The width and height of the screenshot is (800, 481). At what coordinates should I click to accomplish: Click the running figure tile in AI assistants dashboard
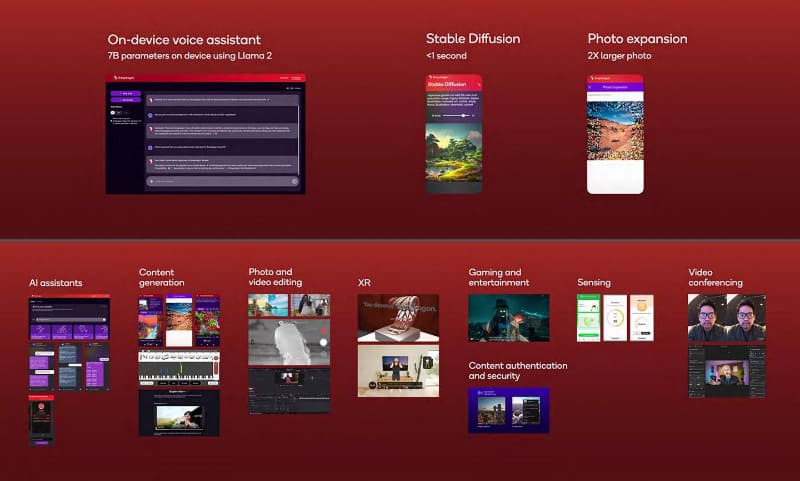coord(40,332)
